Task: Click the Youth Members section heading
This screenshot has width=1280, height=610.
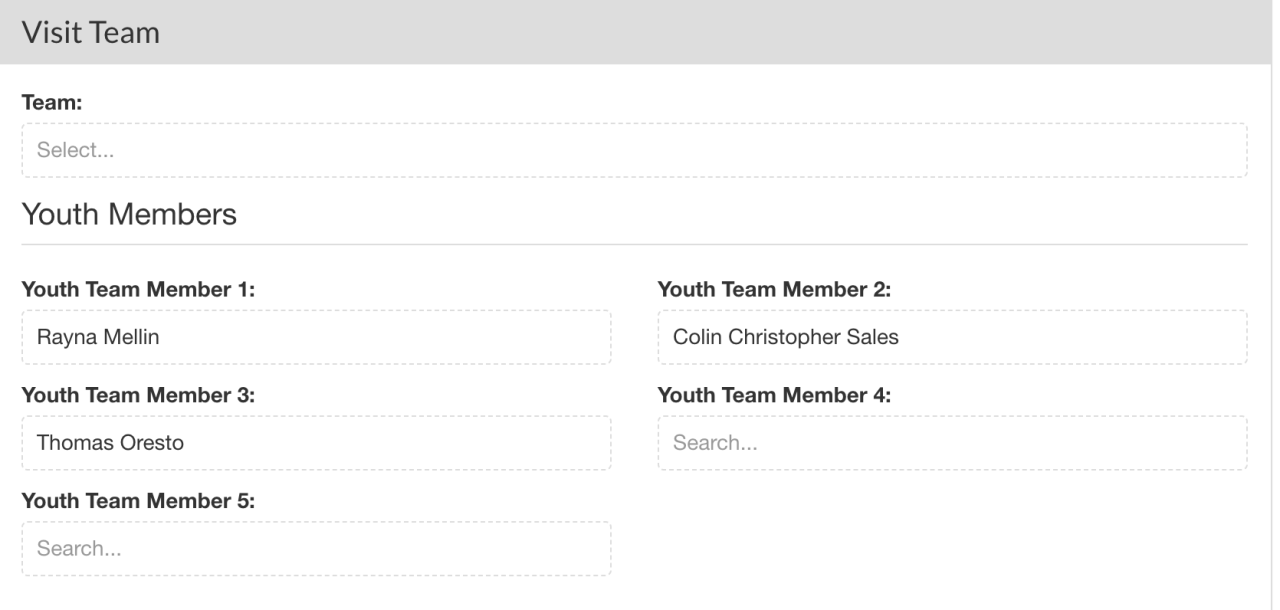Action: pyautogui.click(x=129, y=214)
